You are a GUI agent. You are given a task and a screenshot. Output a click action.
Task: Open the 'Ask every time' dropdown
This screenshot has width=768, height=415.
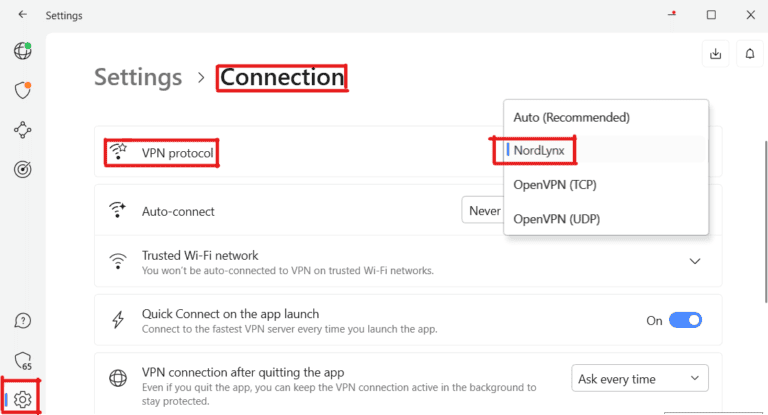click(x=640, y=379)
